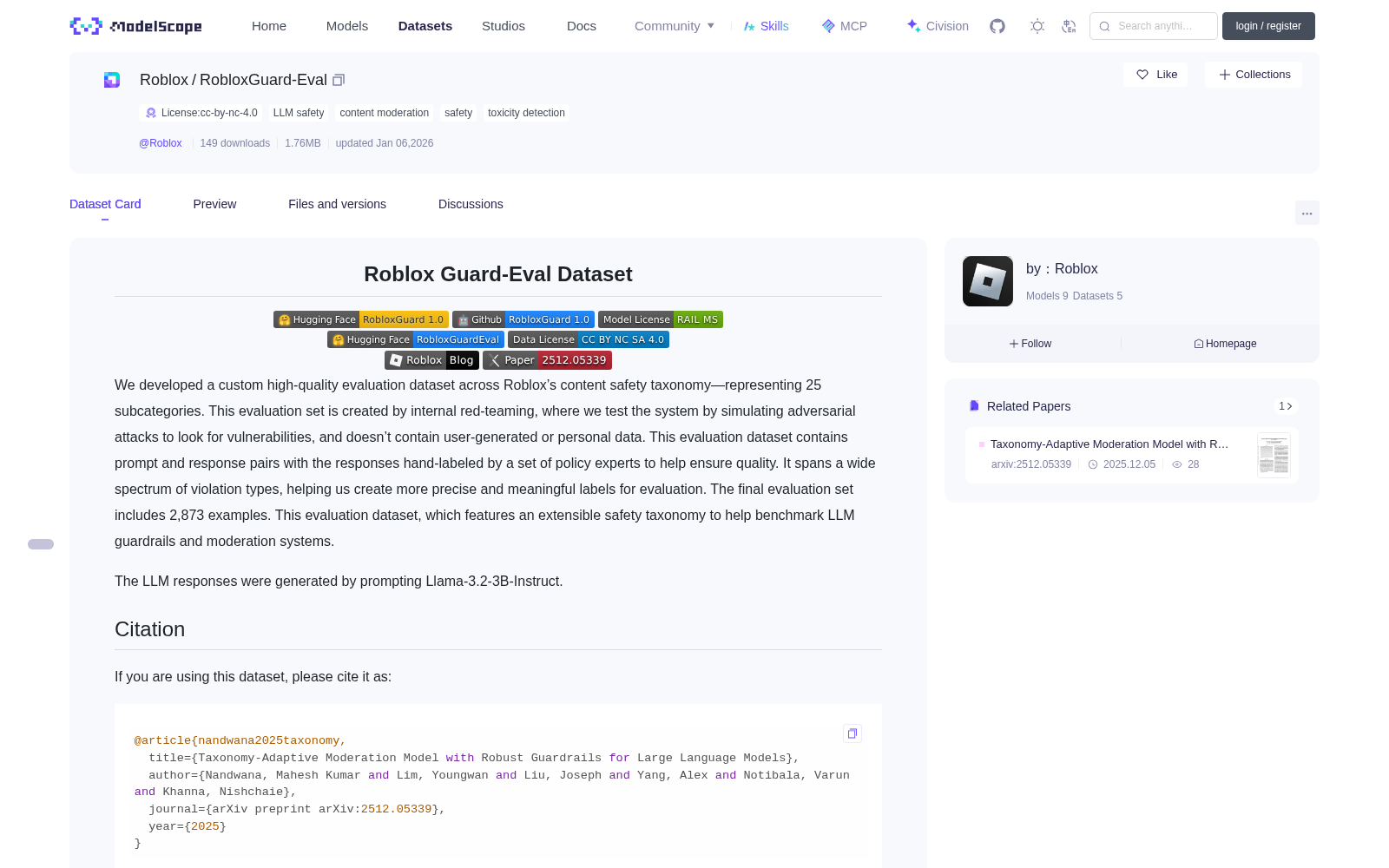1389x868 pixels.
Task: Open Hugging Face RobloxGuardEval badge
Action: click(416, 339)
